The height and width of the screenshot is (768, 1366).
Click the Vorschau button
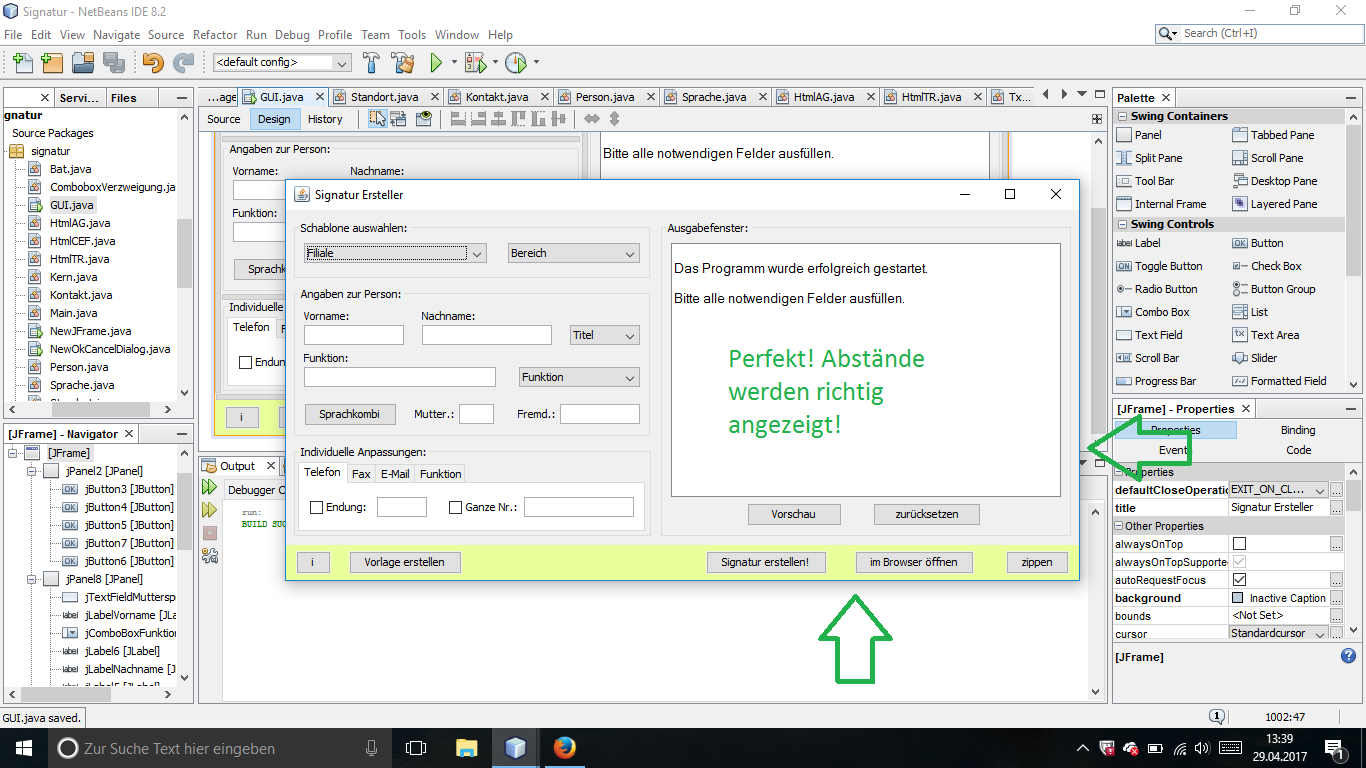pos(794,514)
